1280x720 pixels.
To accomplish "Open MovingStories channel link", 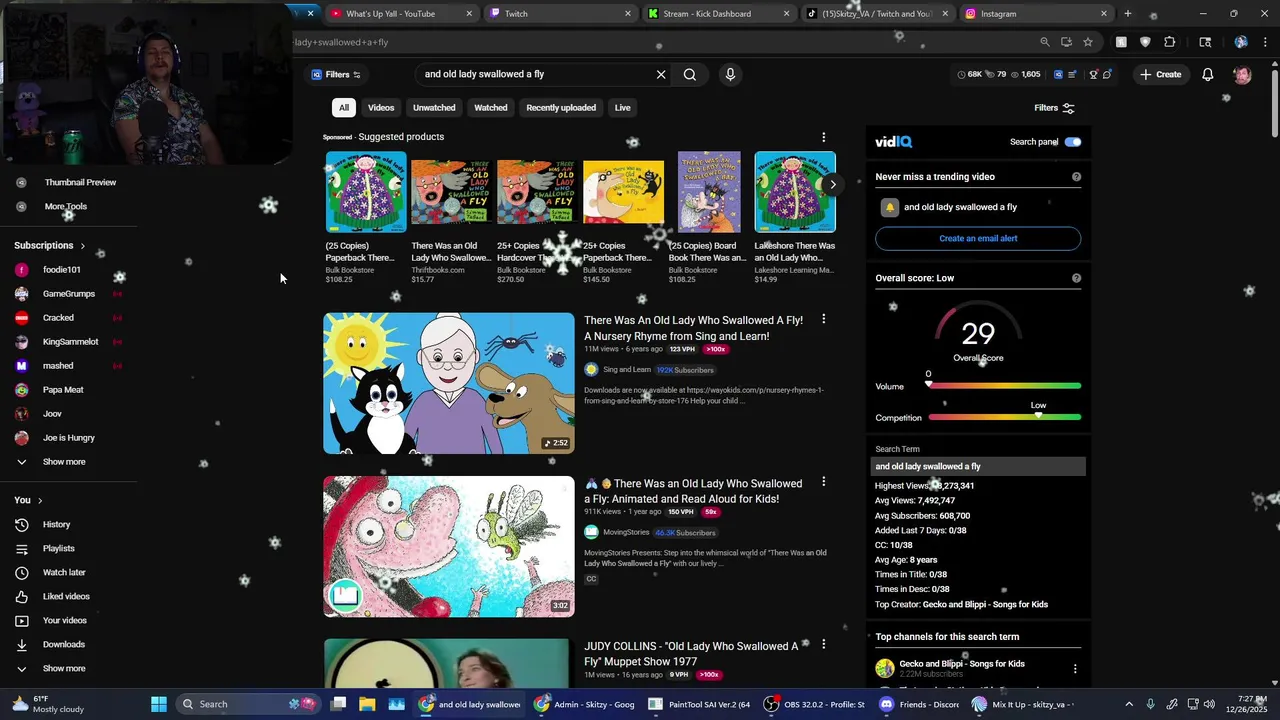I will tap(626, 532).
